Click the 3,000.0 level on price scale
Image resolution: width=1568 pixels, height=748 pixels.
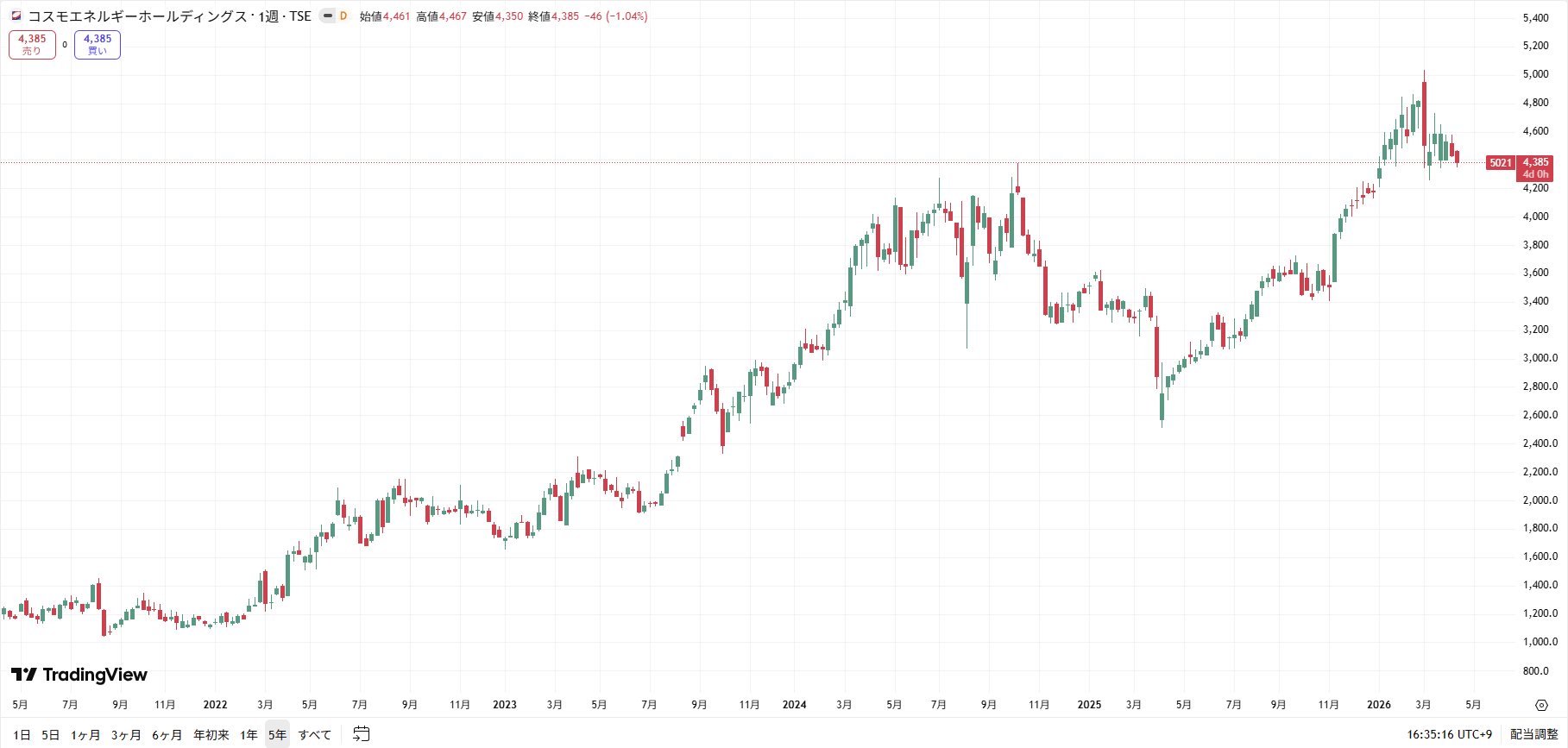1540,358
